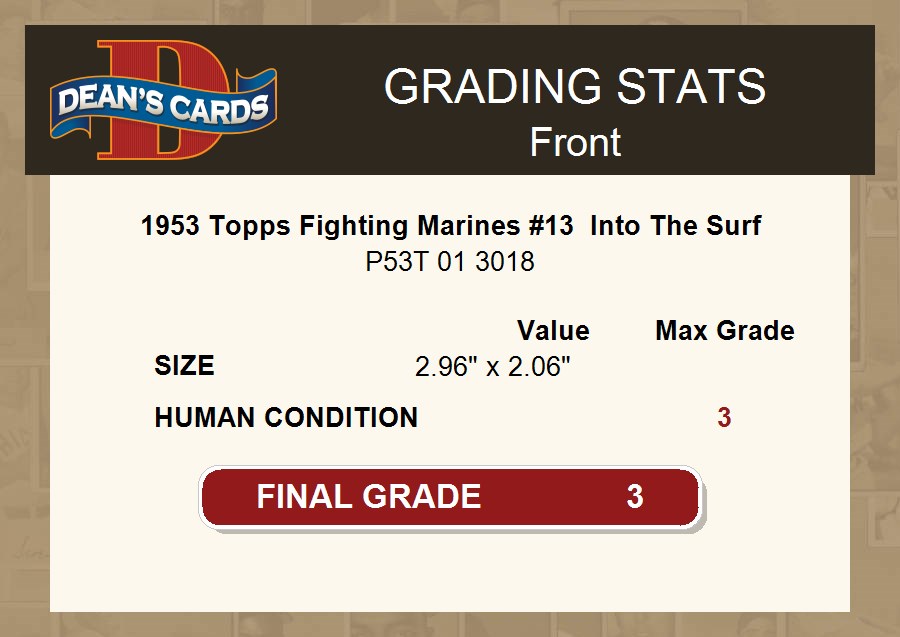Click the Value column header

point(553,331)
